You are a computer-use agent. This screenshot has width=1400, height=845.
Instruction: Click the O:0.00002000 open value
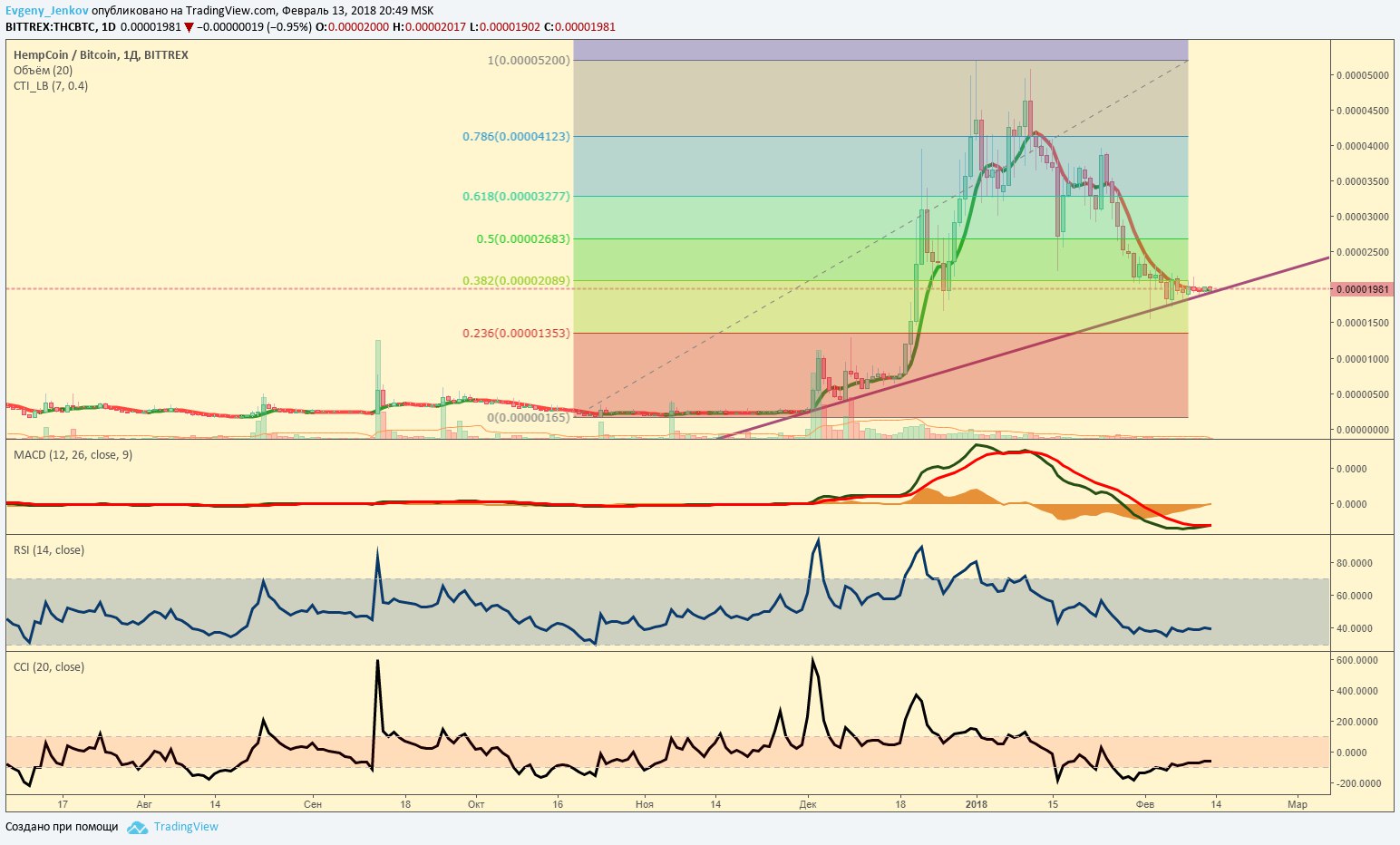[352, 26]
